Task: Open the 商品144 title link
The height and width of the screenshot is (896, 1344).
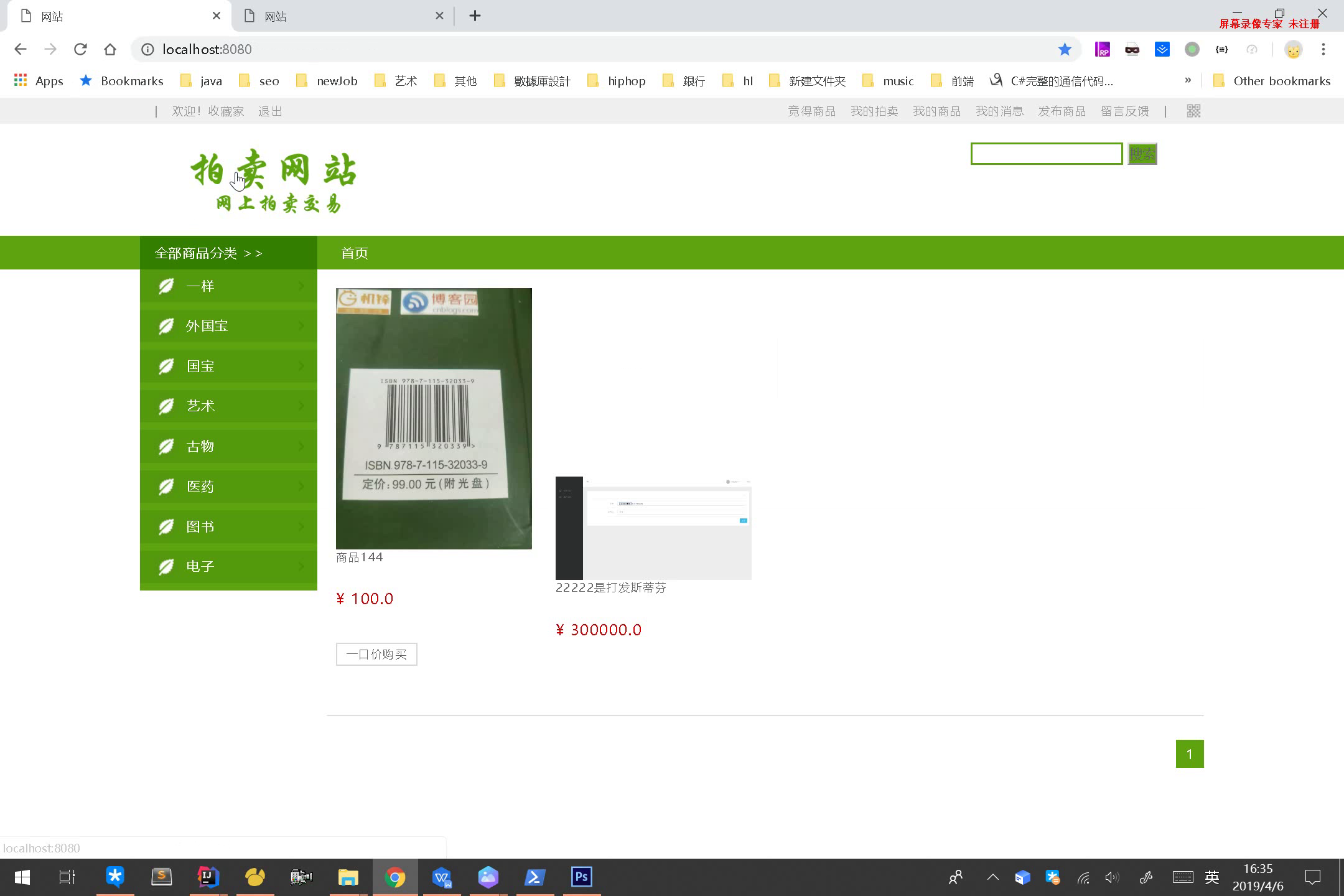Action: pyautogui.click(x=359, y=558)
